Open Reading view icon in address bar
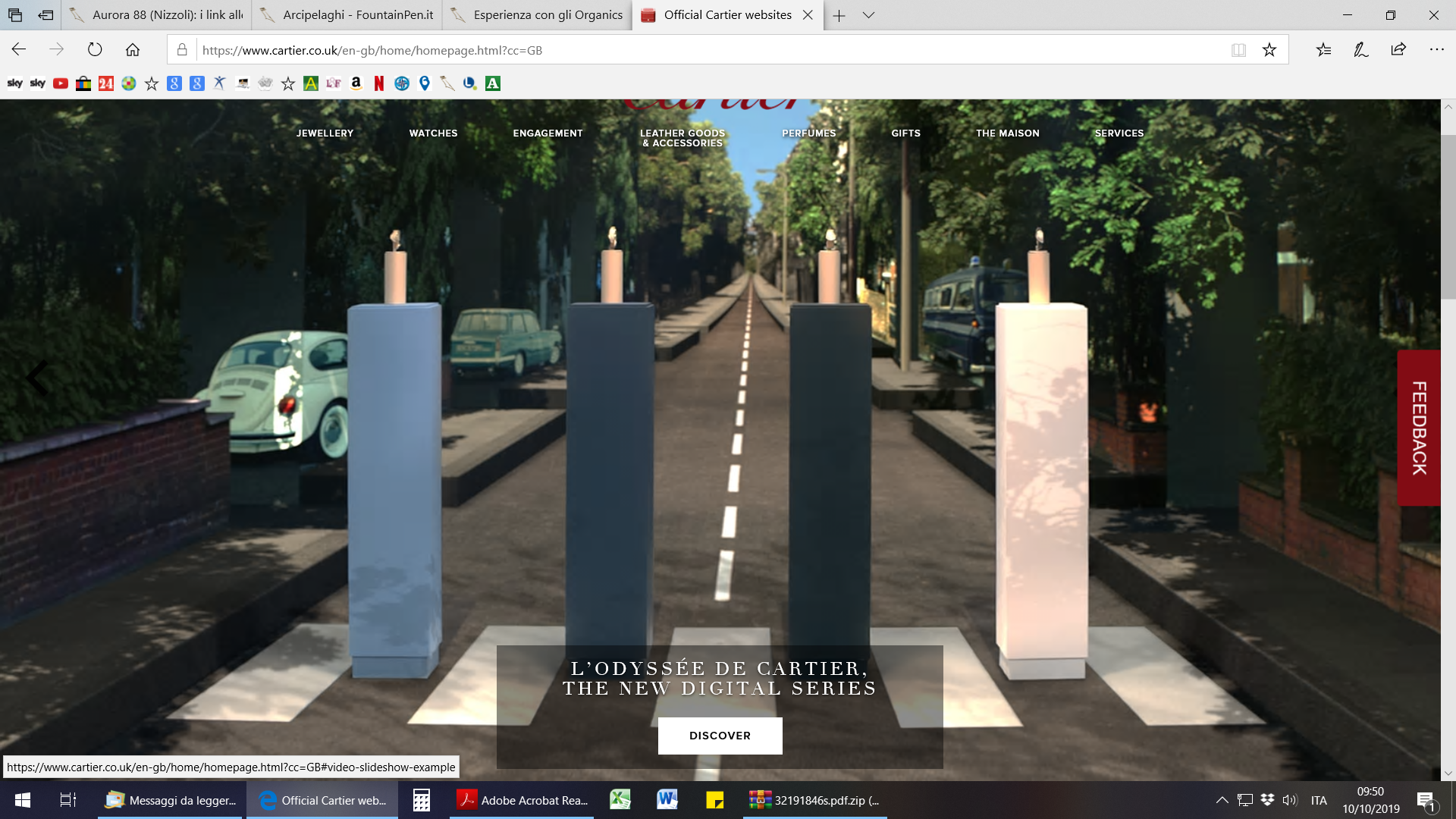Viewport: 1456px width, 819px height. coord(1238,50)
